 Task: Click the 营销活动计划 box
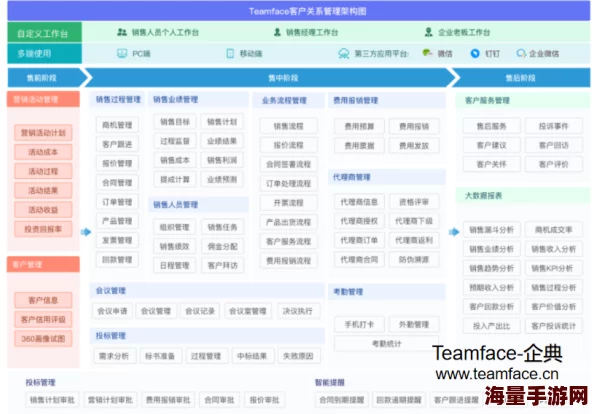pyautogui.click(x=43, y=133)
